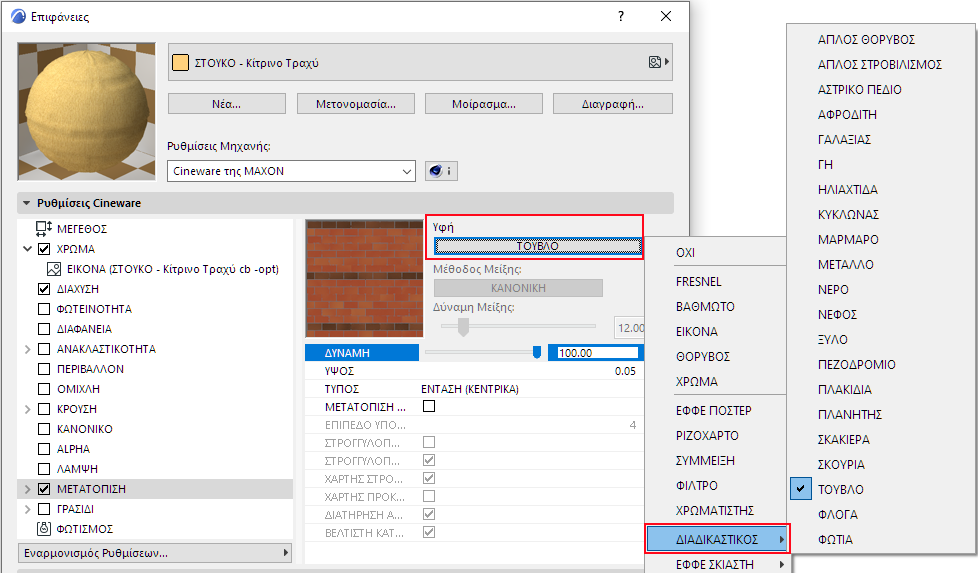Choose ΕΦΦΕ ΠΟΣΤΕΡ menu entry
Viewport: 978px width, 573px height.
(x=714, y=410)
